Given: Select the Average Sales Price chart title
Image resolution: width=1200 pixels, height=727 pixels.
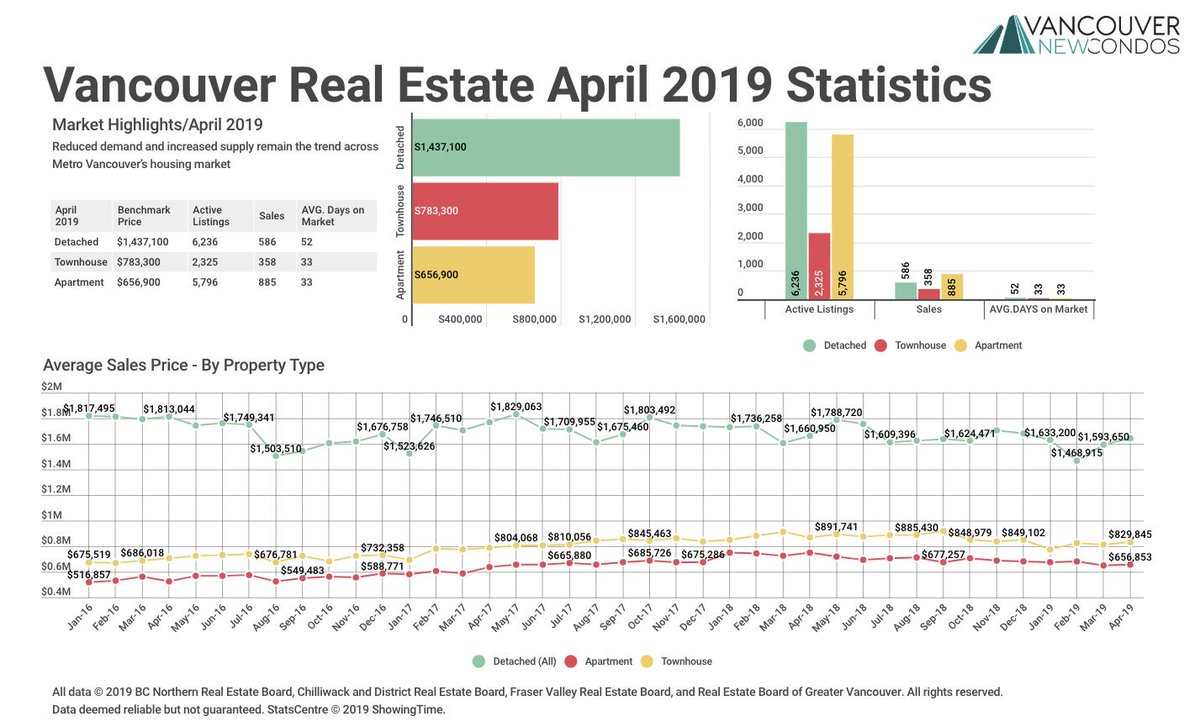Looking at the screenshot, I should point(183,365).
